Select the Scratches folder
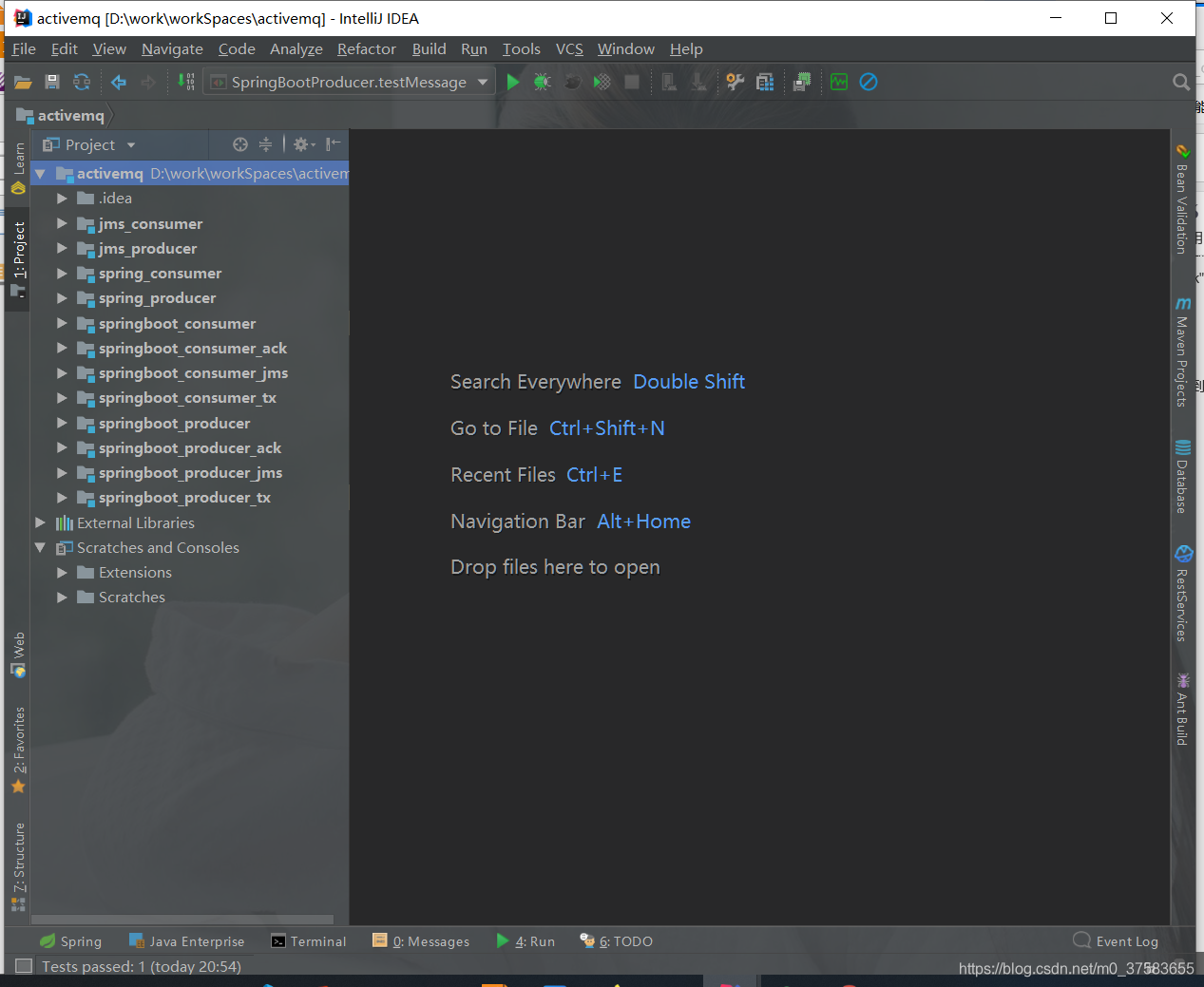 (x=131, y=598)
